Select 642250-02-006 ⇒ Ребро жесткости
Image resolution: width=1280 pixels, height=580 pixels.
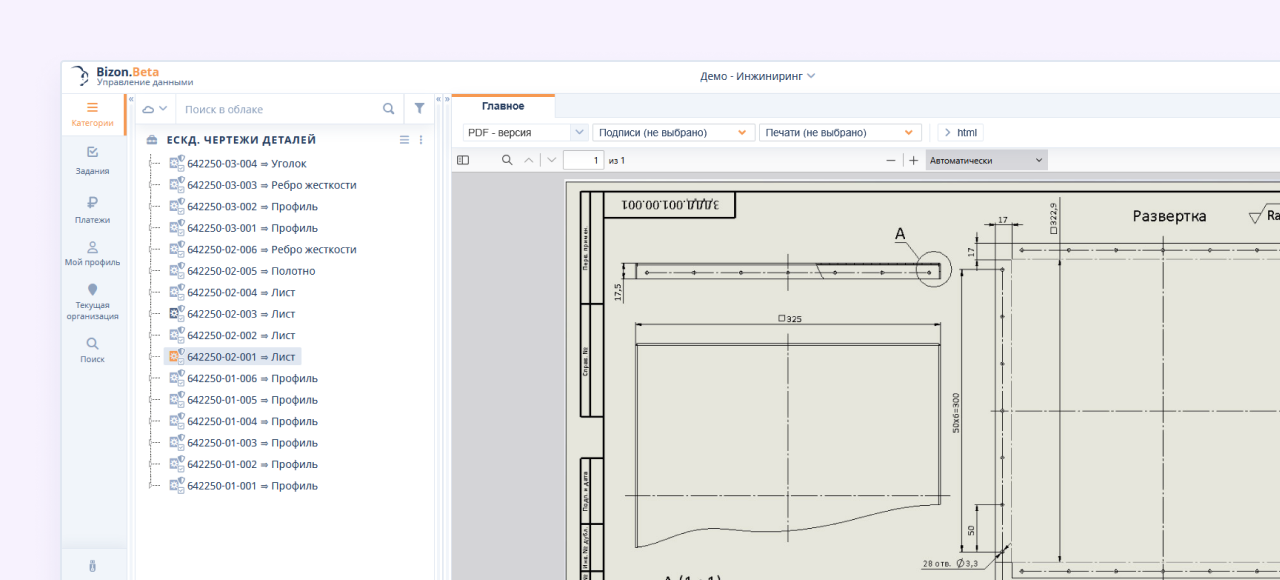[x=272, y=249]
